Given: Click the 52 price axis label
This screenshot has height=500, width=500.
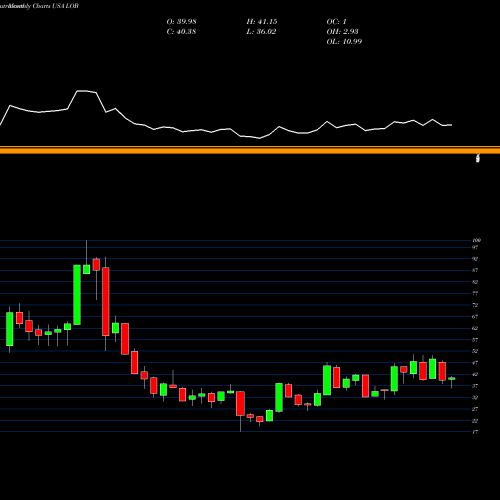Looking at the screenshot, I should click(475, 351).
